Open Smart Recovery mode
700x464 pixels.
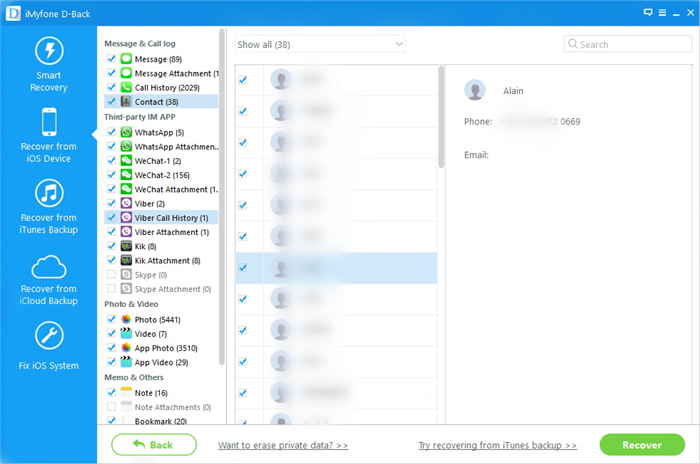(x=49, y=65)
